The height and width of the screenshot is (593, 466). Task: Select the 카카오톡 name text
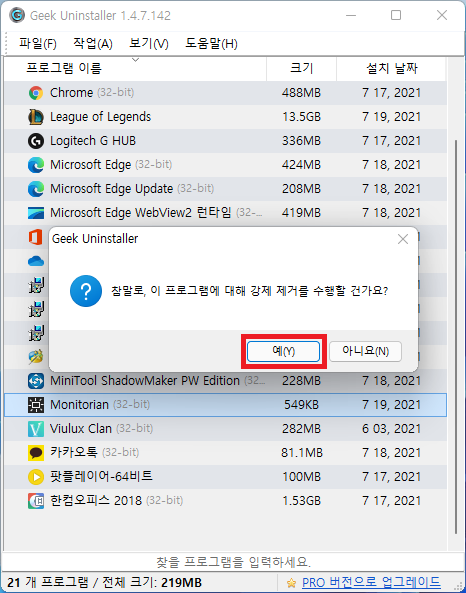(74, 453)
